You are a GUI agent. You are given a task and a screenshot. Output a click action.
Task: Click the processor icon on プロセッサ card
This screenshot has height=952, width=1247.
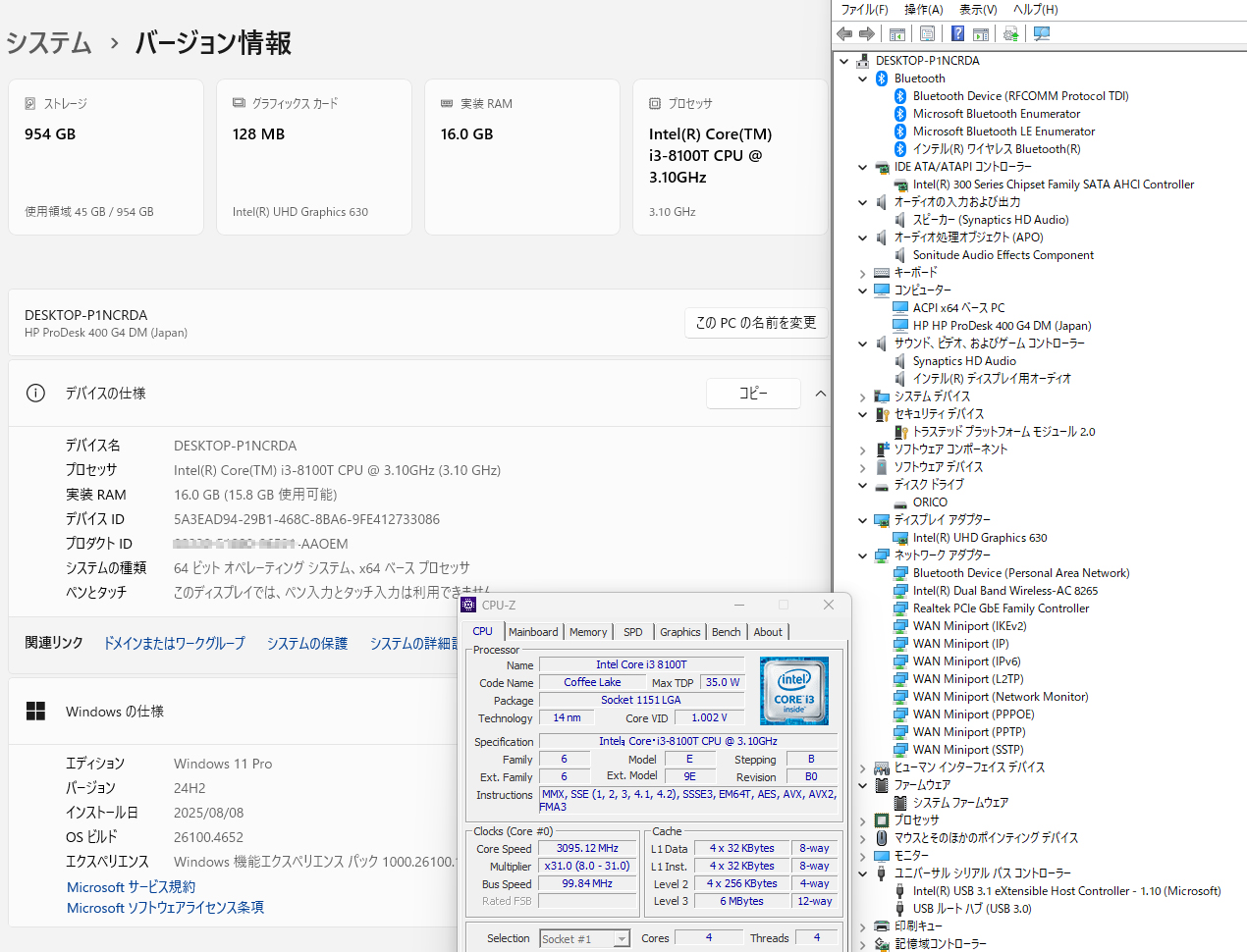(655, 103)
